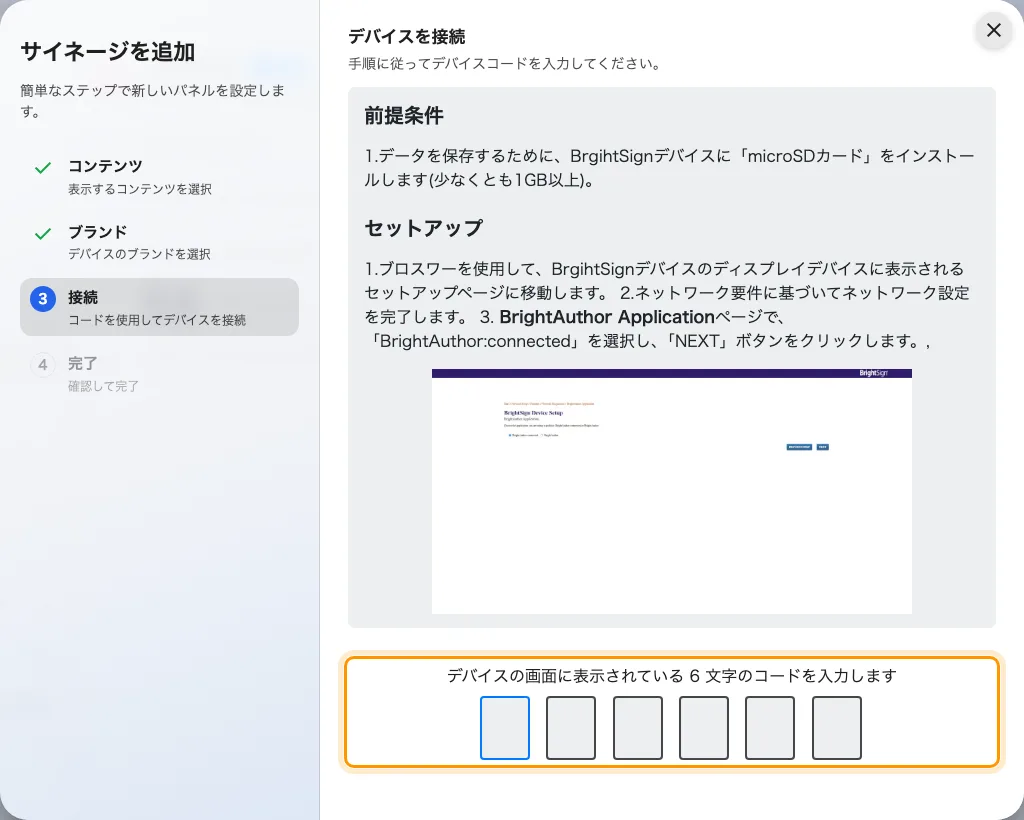
Task: Click the blue step 3 circle icon
Action: [43, 299]
